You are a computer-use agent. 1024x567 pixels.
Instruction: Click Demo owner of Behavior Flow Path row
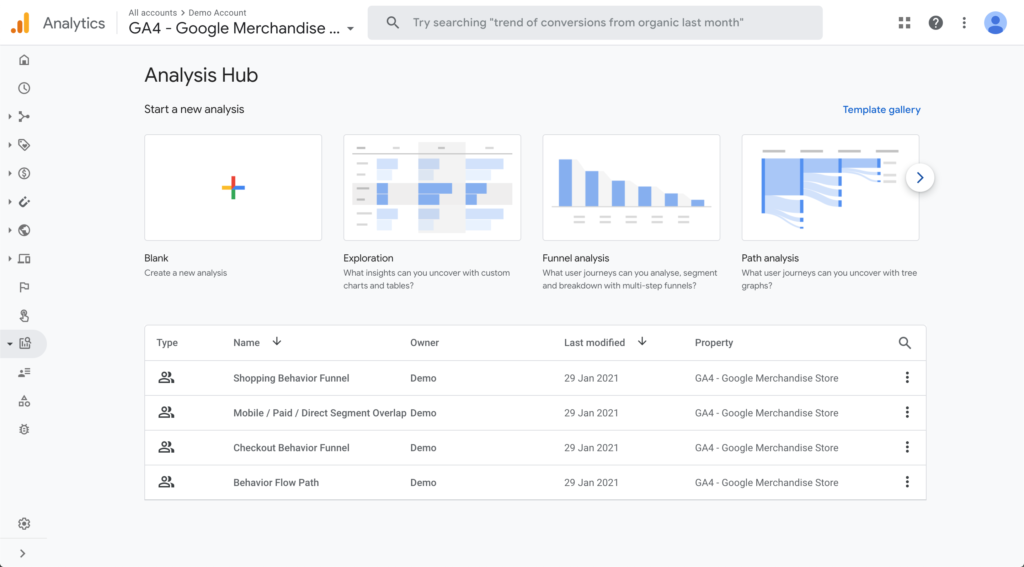pos(423,483)
